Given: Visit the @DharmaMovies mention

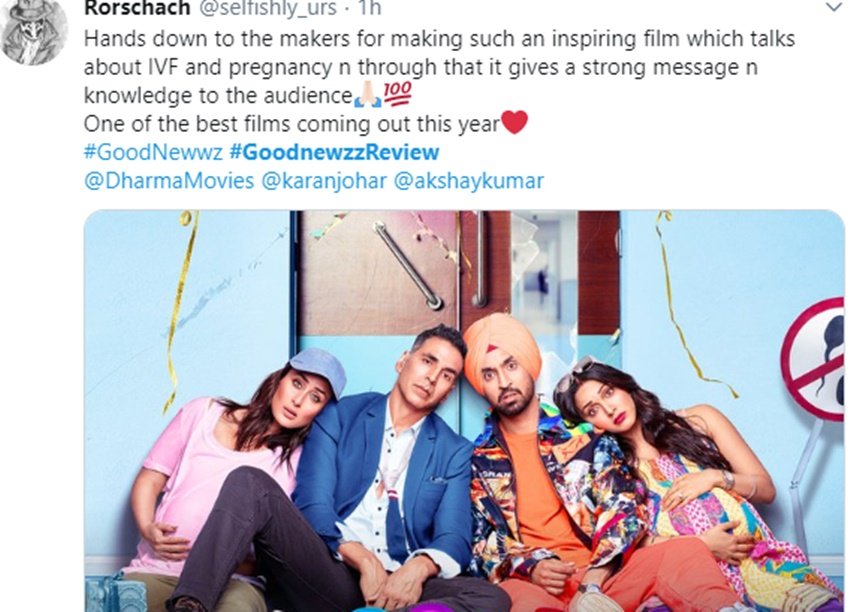Looking at the screenshot, I should click(169, 181).
